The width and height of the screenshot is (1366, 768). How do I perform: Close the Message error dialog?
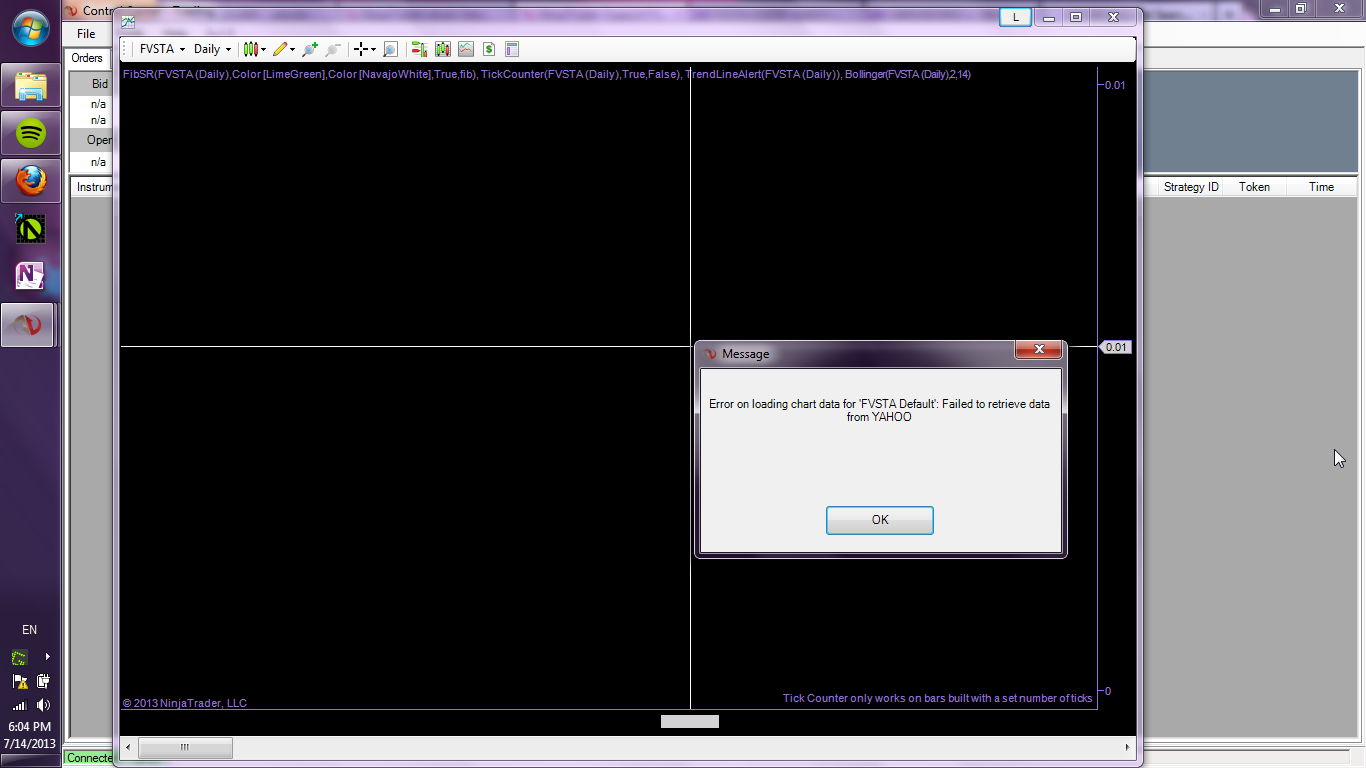coord(1038,349)
